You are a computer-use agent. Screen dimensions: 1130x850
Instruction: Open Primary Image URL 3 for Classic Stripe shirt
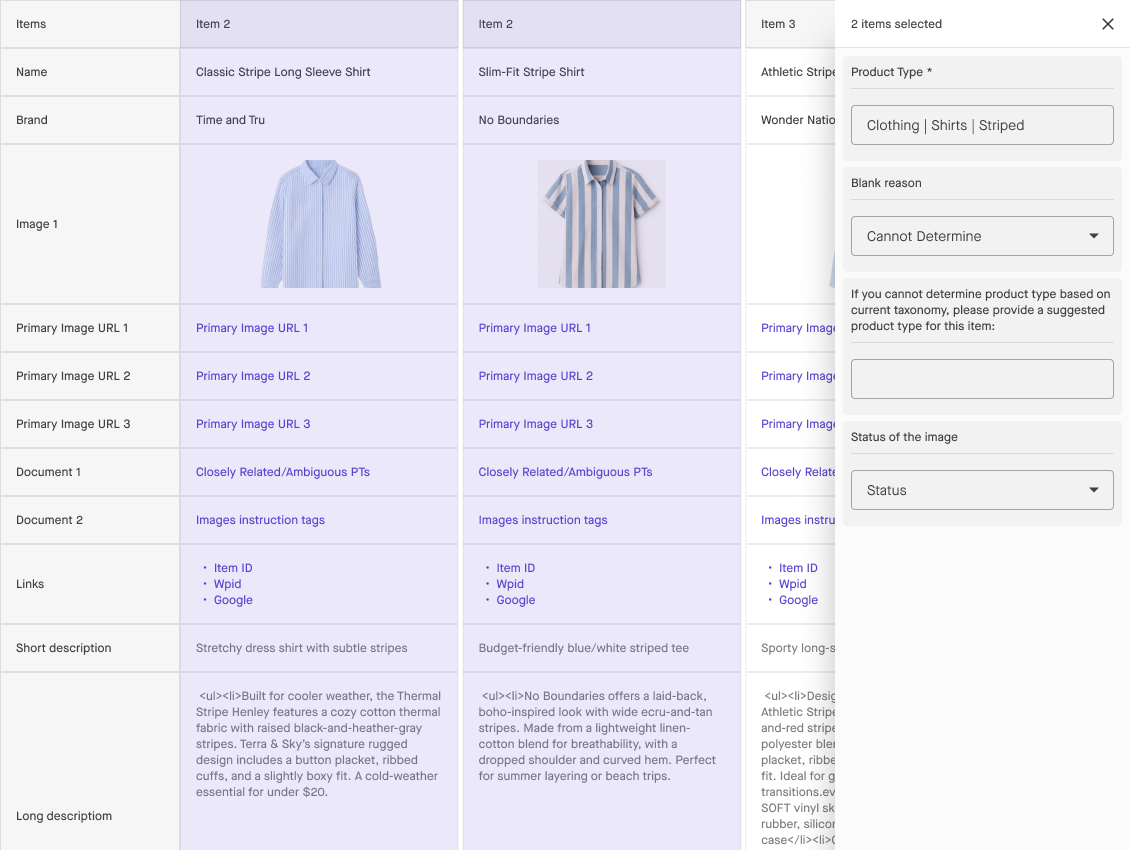point(253,424)
